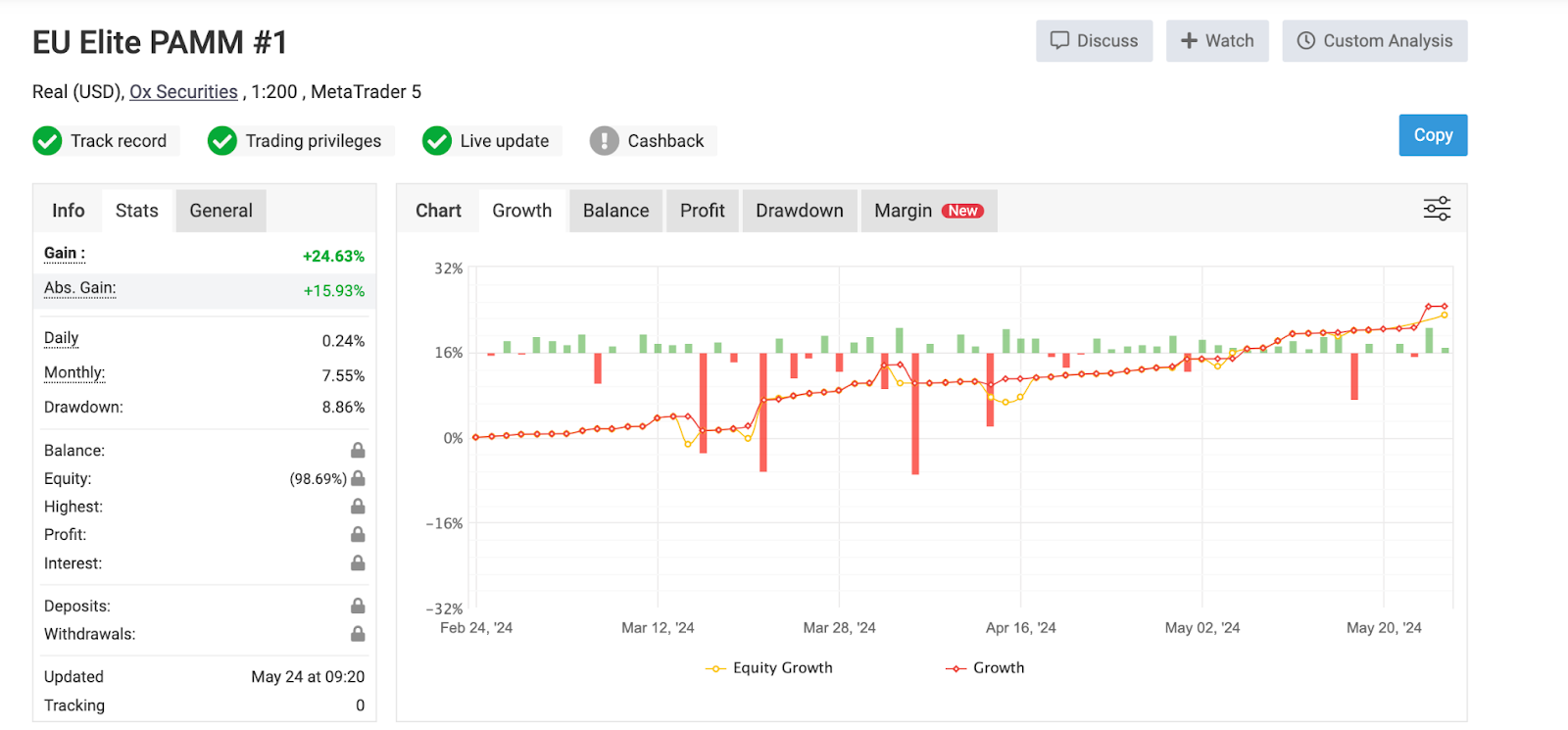
Task: Toggle the Growth legend series
Action: [985, 668]
